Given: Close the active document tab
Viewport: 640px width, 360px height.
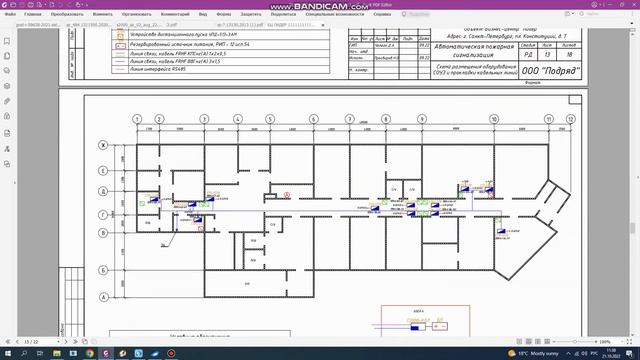Looking at the screenshot, I should coord(323,25).
